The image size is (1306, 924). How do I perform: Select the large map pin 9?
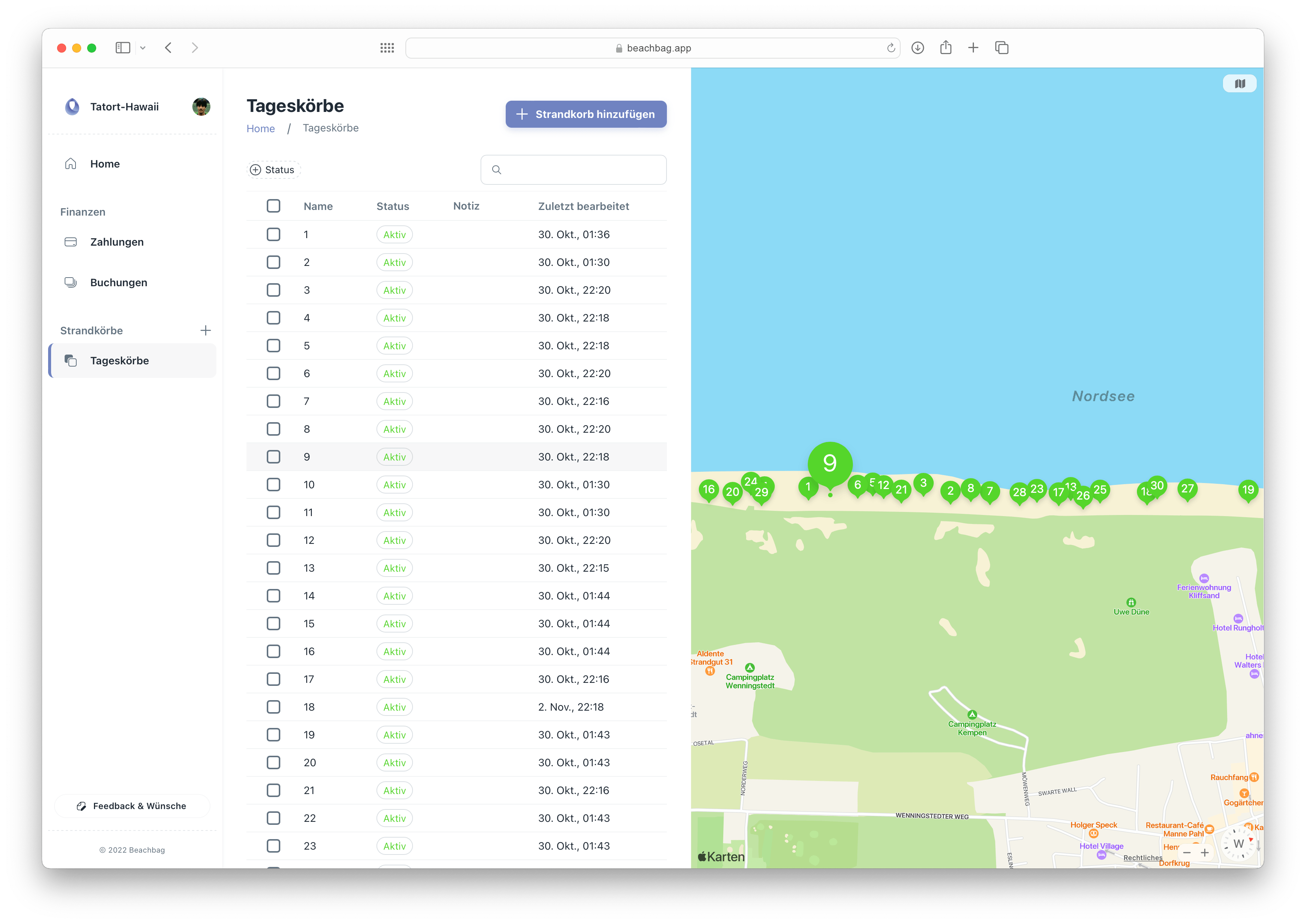[830, 463]
